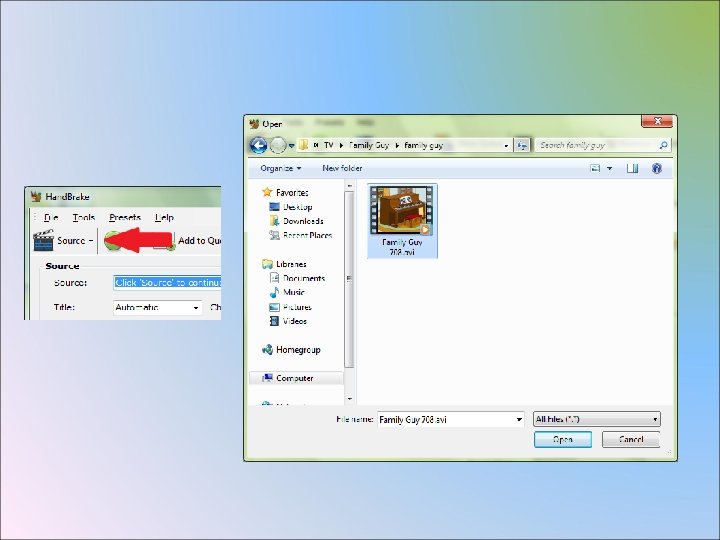Click Add to Queue in HandBrake toolbar

pos(199,241)
